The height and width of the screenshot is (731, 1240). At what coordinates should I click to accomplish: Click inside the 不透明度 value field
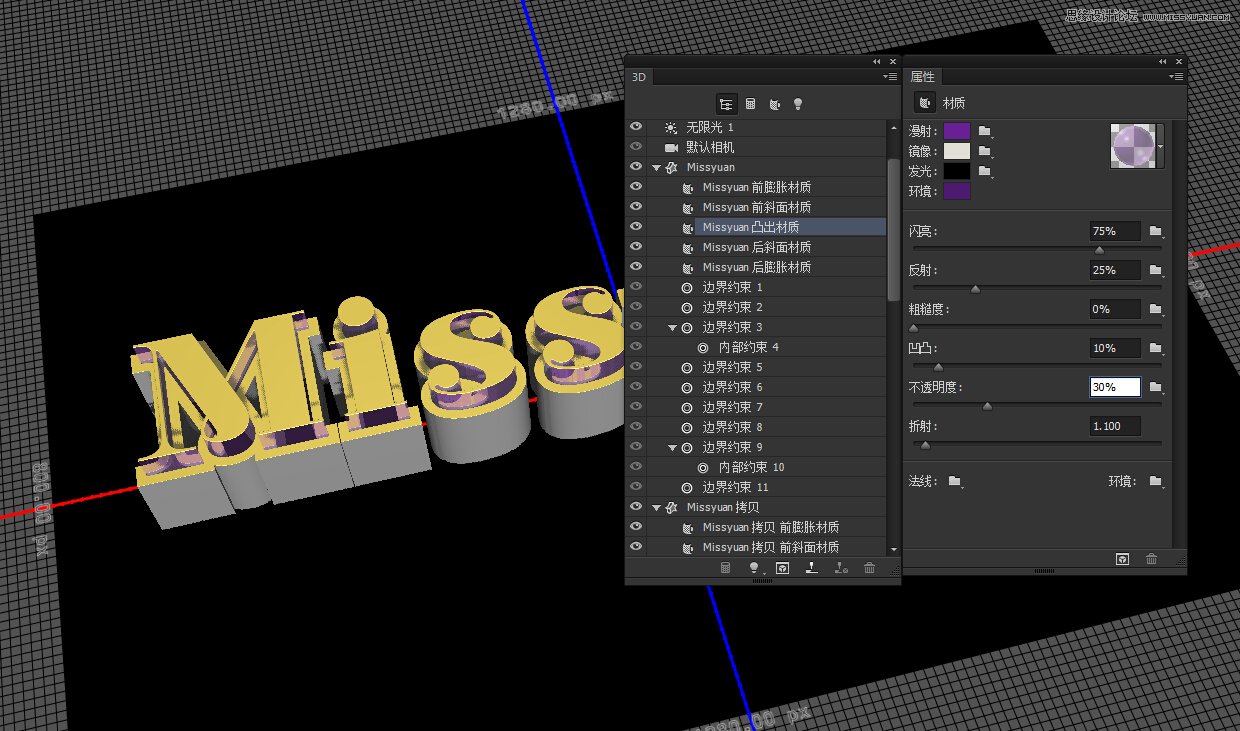pyautogui.click(x=1113, y=387)
